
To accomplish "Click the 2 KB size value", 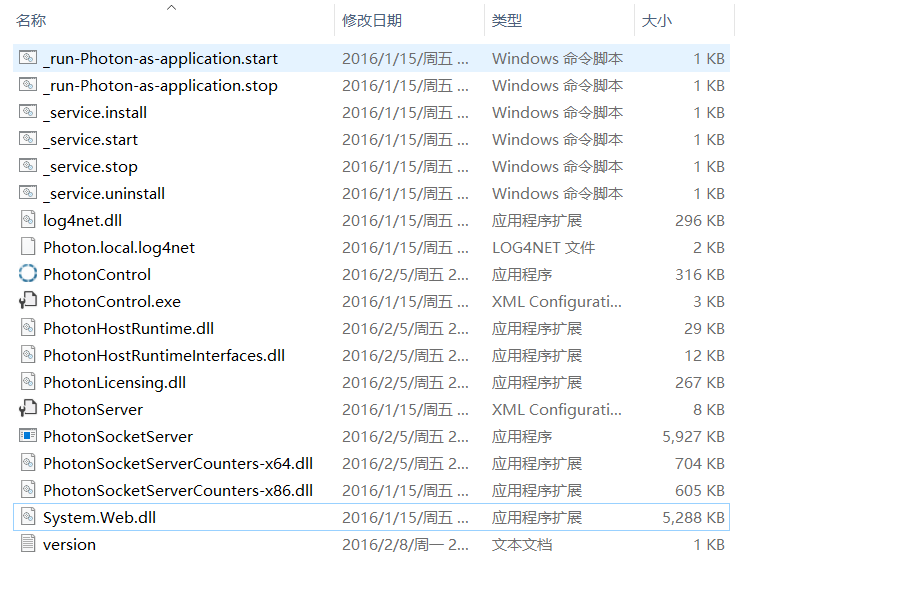I will click(x=709, y=247).
